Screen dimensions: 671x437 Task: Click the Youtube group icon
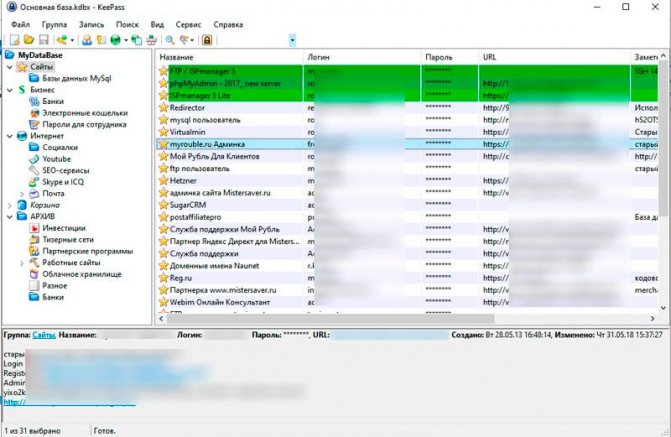(x=34, y=159)
